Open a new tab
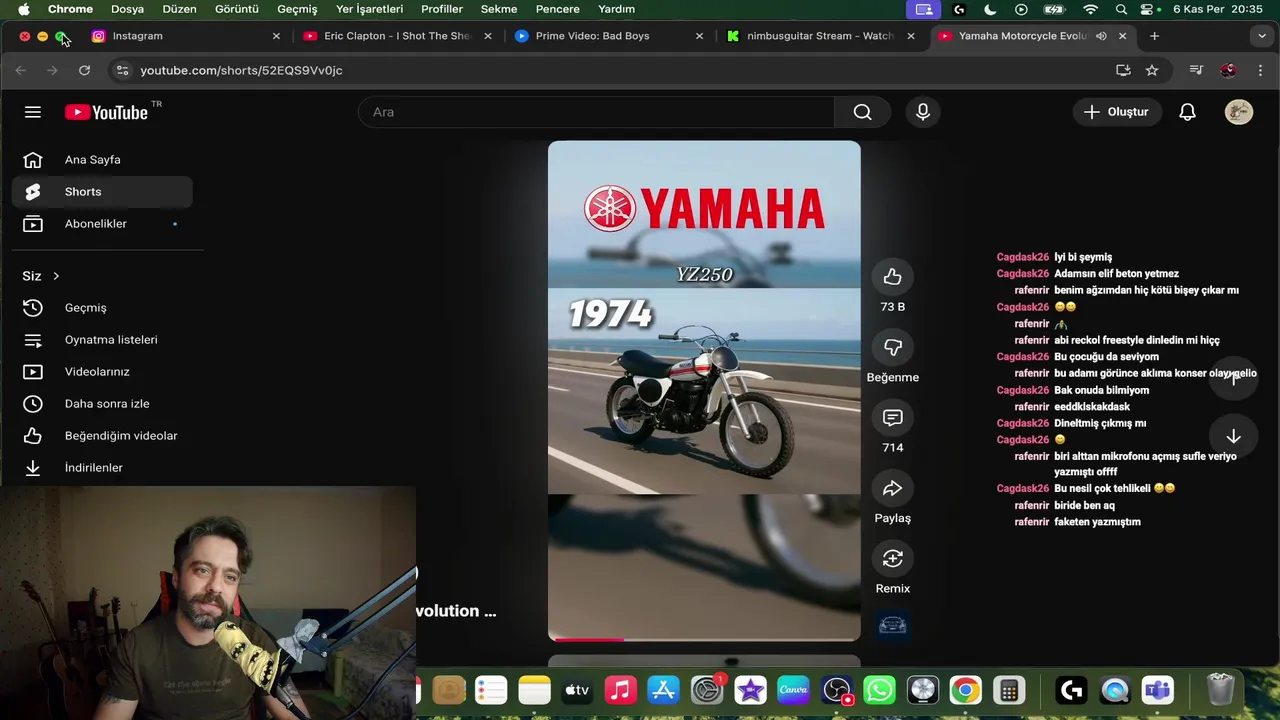The height and width of the screenshot is (720, 1280). pyautogui.click(x=1154, y=36)
